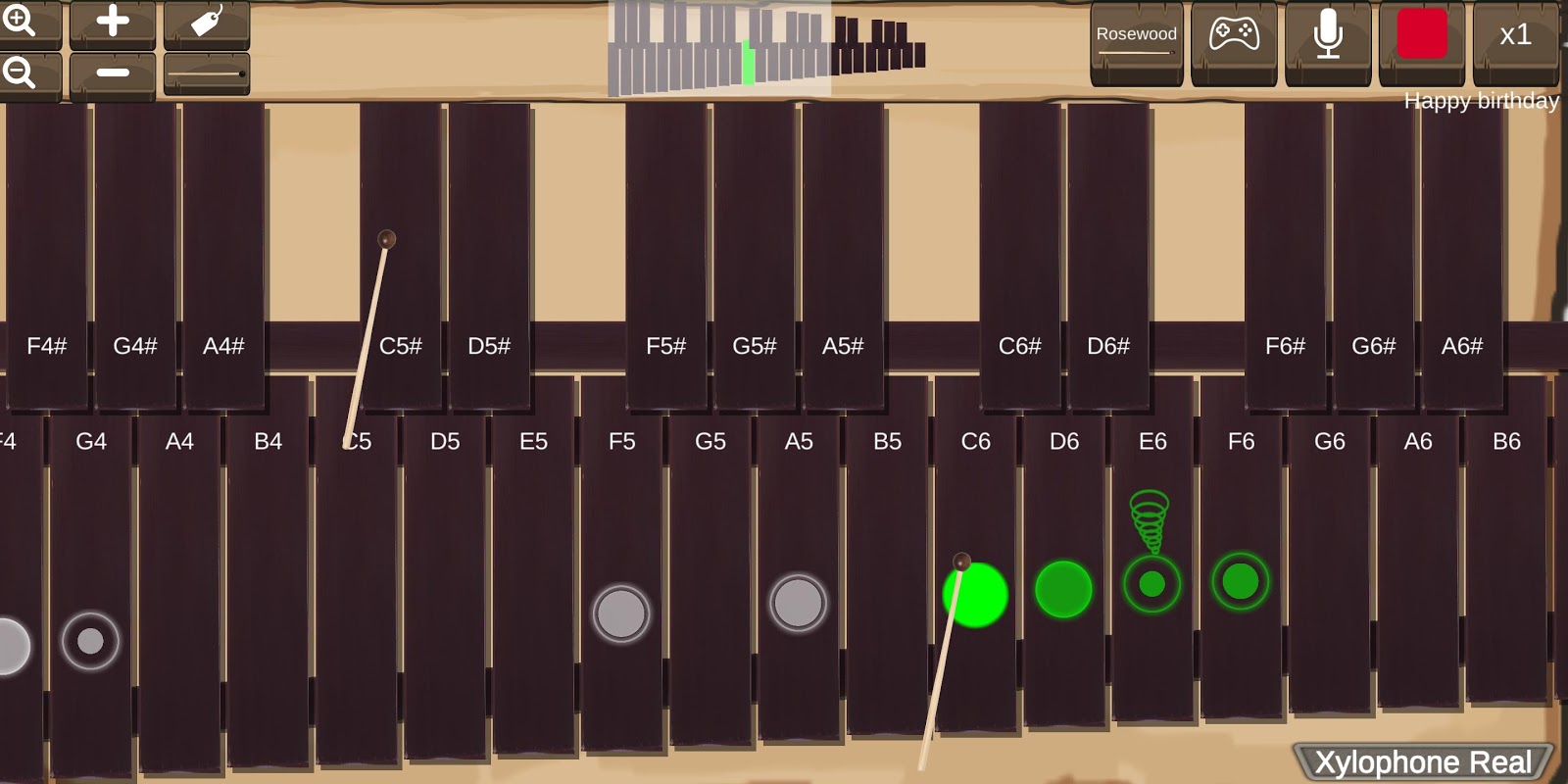Click the zoom out magnifier icon

[x=22, y=73]
